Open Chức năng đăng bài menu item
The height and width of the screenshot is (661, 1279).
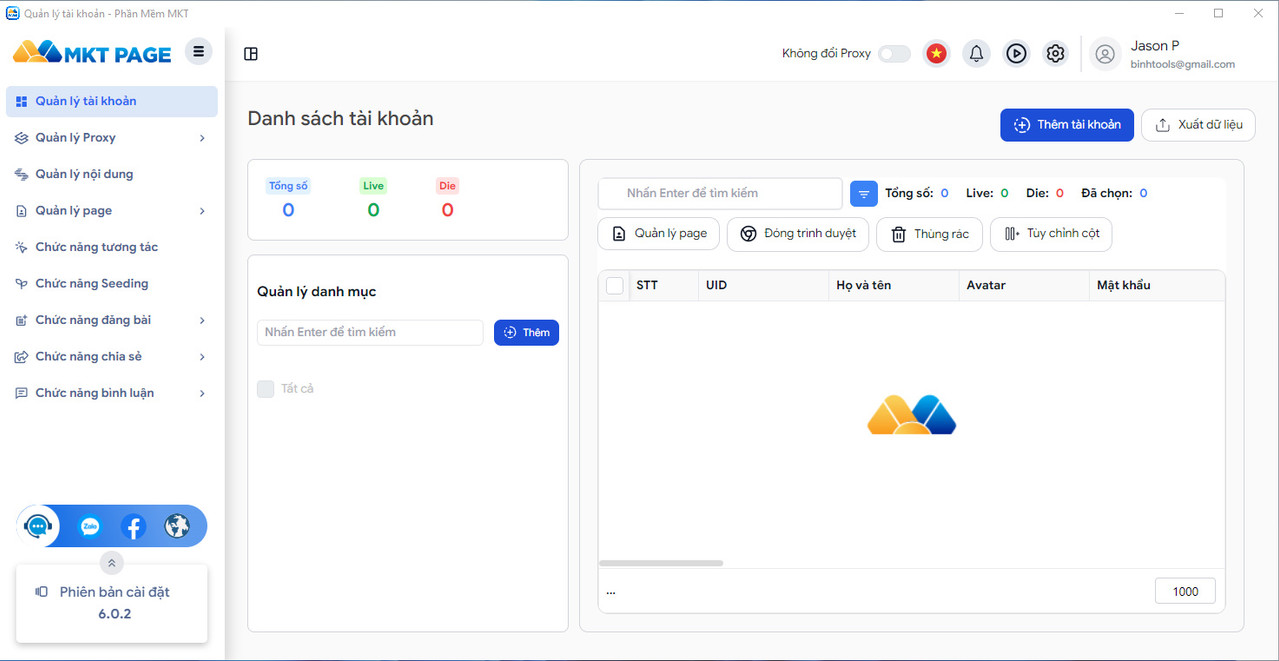112,320
